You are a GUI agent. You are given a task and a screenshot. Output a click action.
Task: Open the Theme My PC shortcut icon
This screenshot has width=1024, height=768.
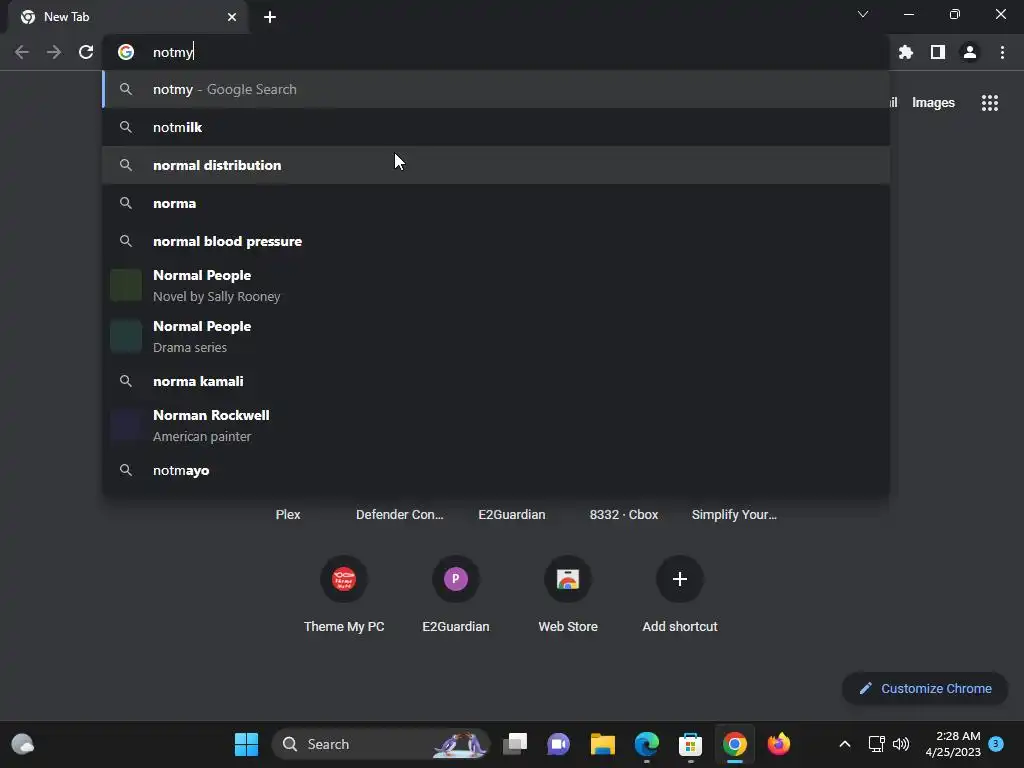[344, 579]
